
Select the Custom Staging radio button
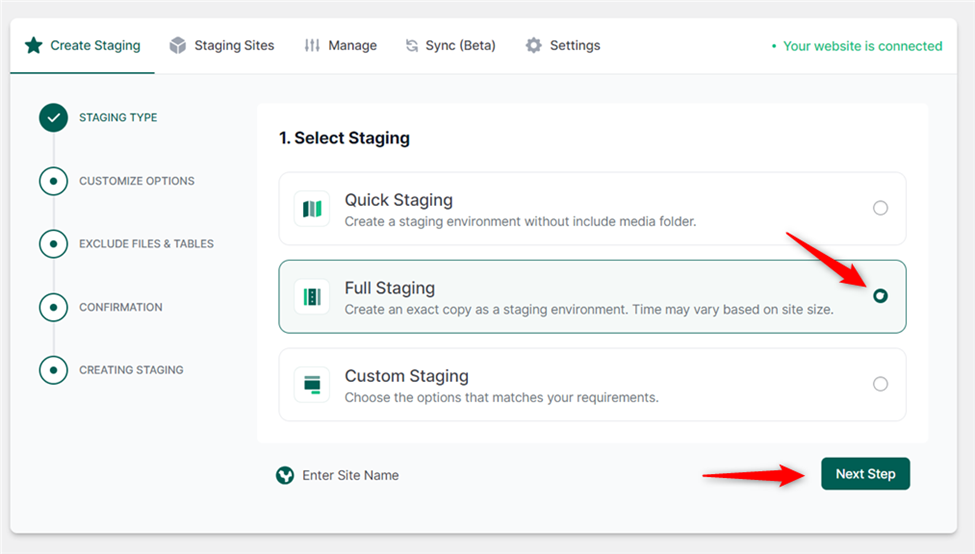click(880, 384)
